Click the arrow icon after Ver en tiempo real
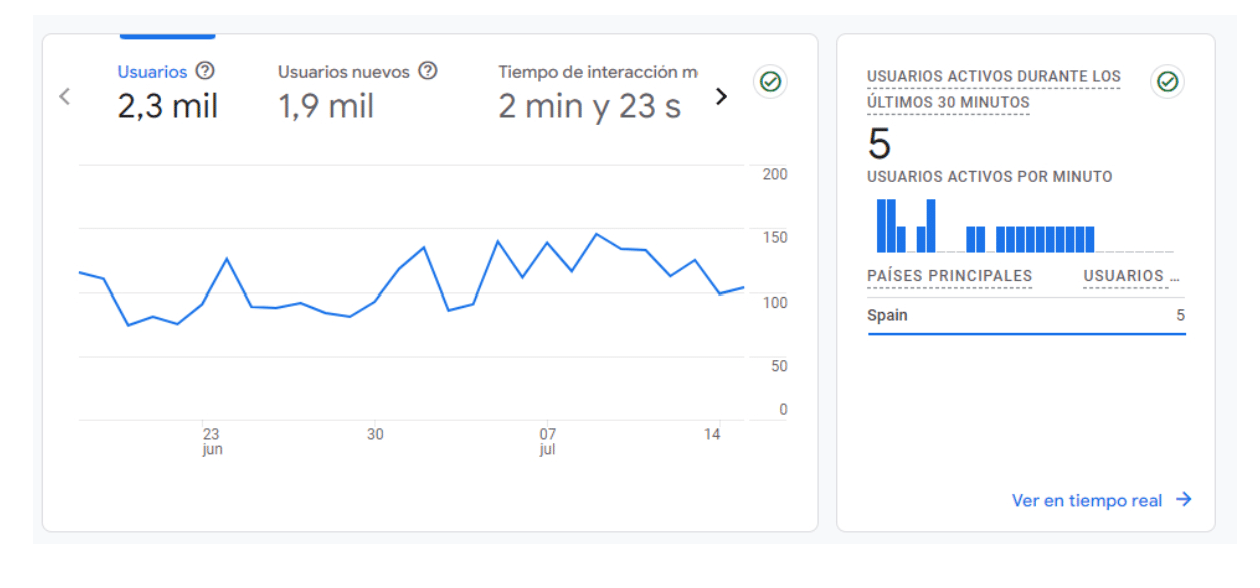This screenshot has width=1260, height=588. [x=1184, y=500]
